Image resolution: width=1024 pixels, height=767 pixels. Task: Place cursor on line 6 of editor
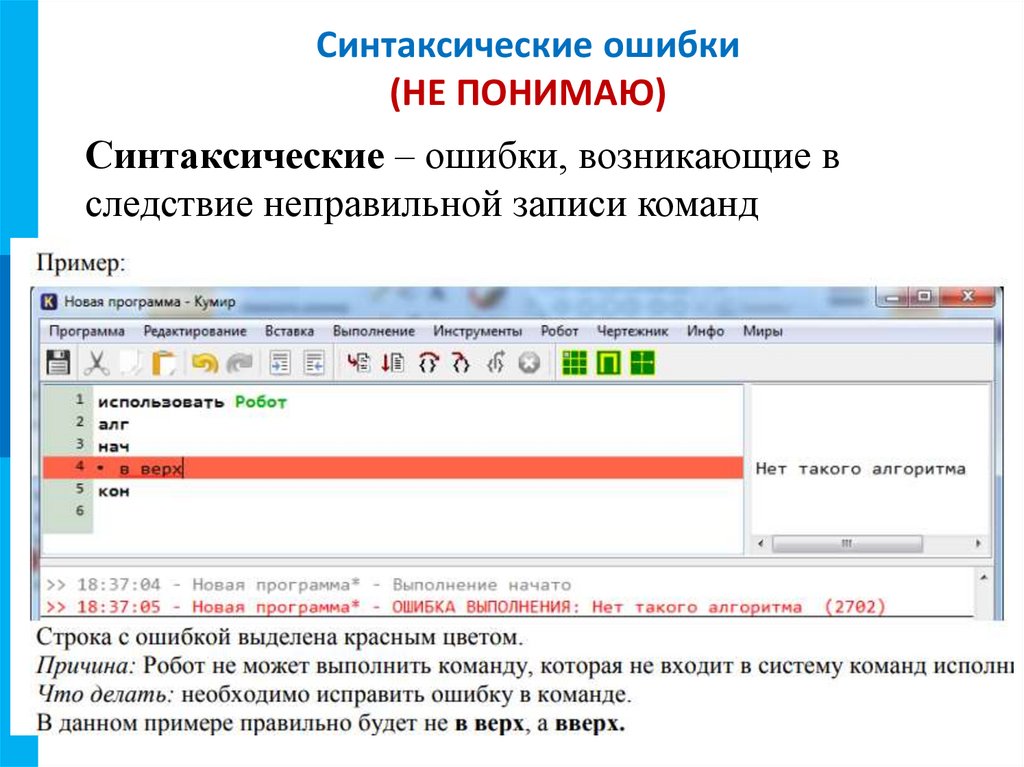150,512
